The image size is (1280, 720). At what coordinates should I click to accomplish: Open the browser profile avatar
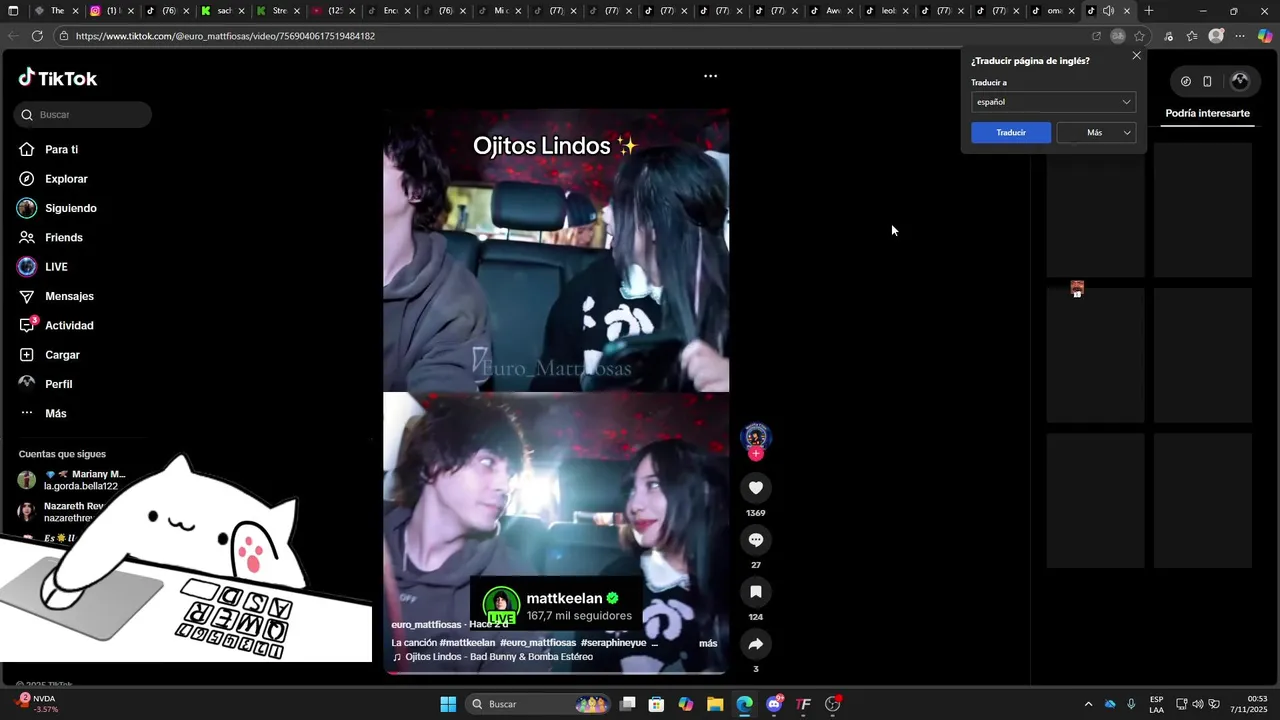(x=1216, y=36)
